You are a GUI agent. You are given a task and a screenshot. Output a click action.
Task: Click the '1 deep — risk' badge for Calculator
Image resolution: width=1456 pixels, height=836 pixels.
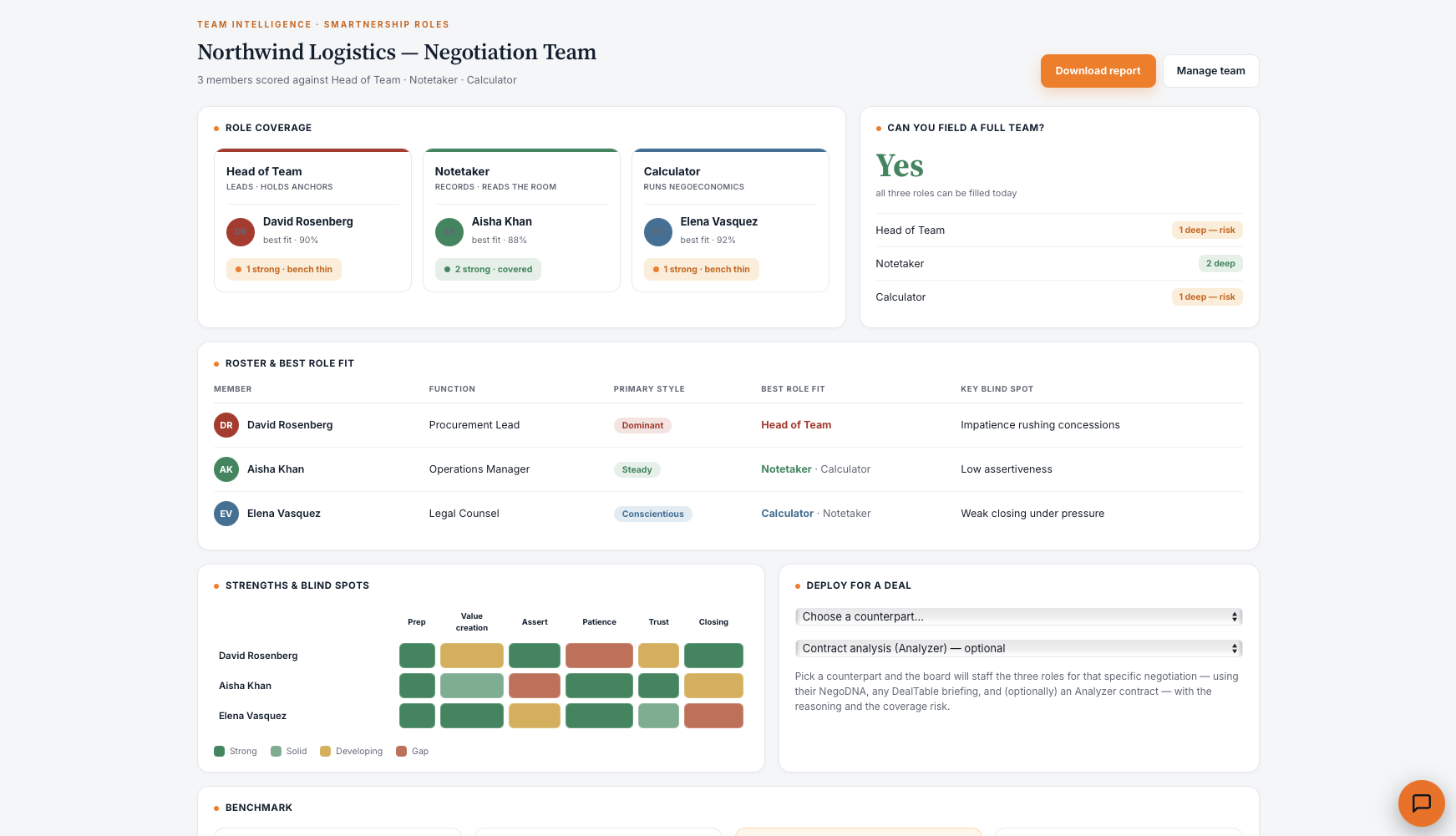[1207, 296]
